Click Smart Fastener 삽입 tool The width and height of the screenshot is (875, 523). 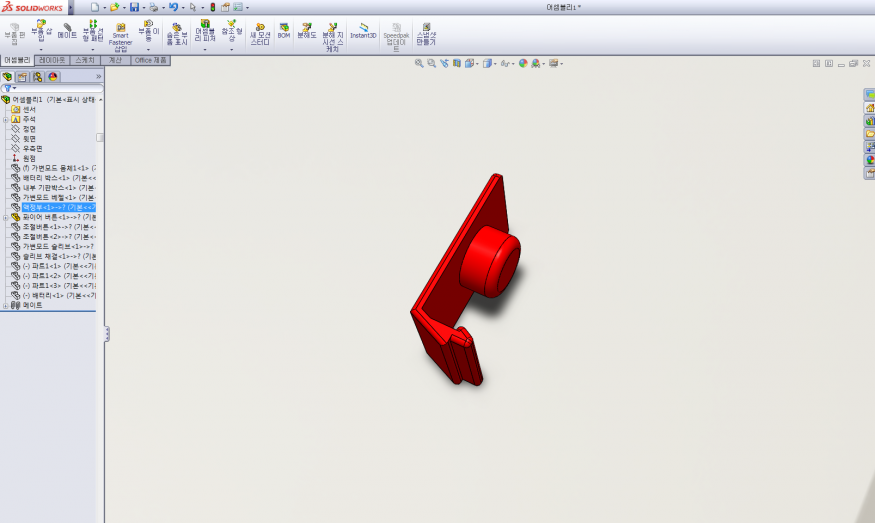121,37
